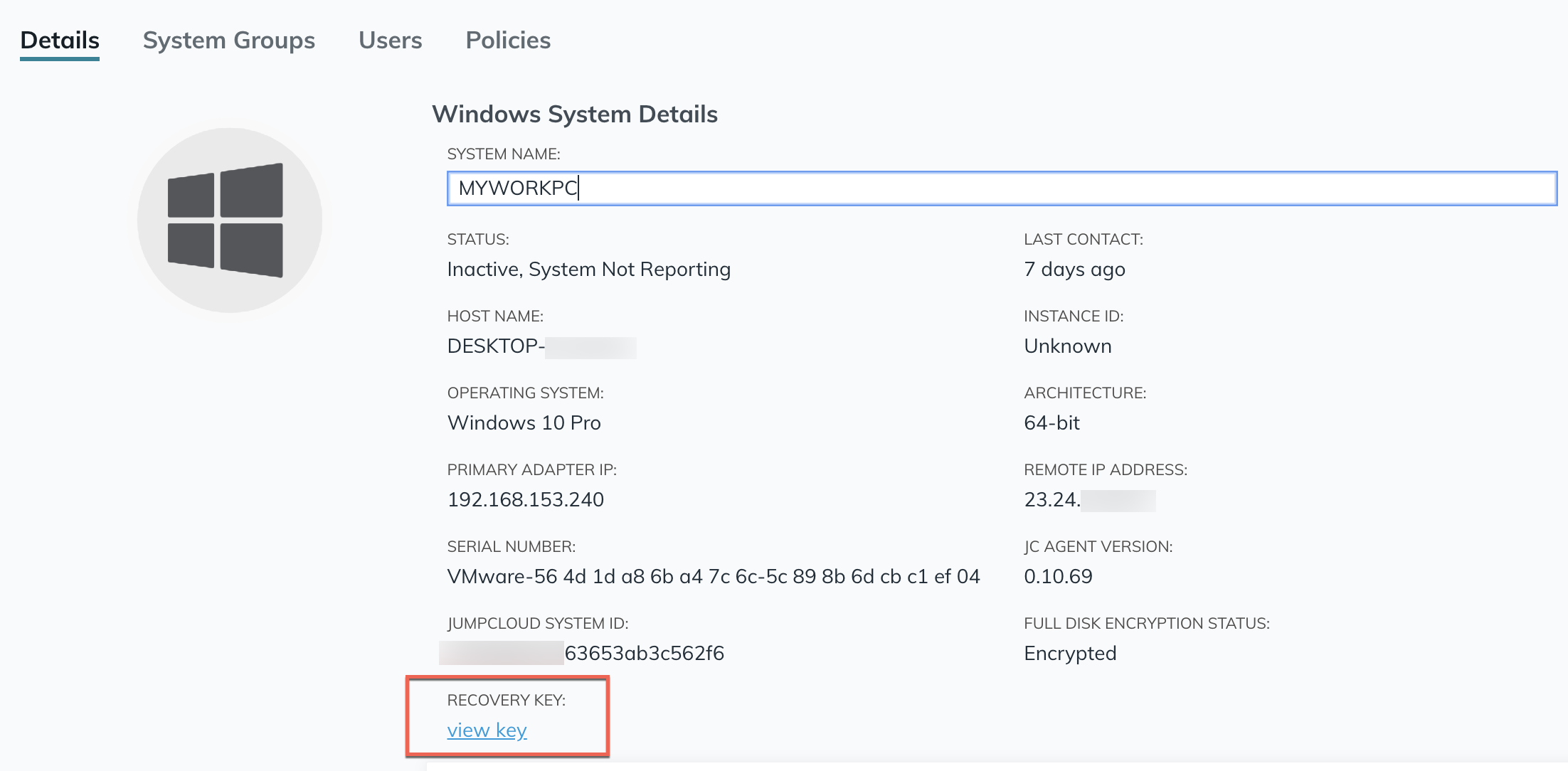Viewport: 1568px width, 771px height.
Task: Click the view key recovery link
Action: coord(487,730)
